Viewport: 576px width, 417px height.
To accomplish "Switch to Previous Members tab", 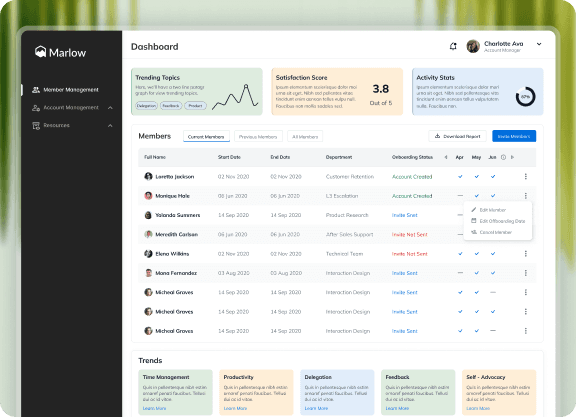I will tap(258, 136).
